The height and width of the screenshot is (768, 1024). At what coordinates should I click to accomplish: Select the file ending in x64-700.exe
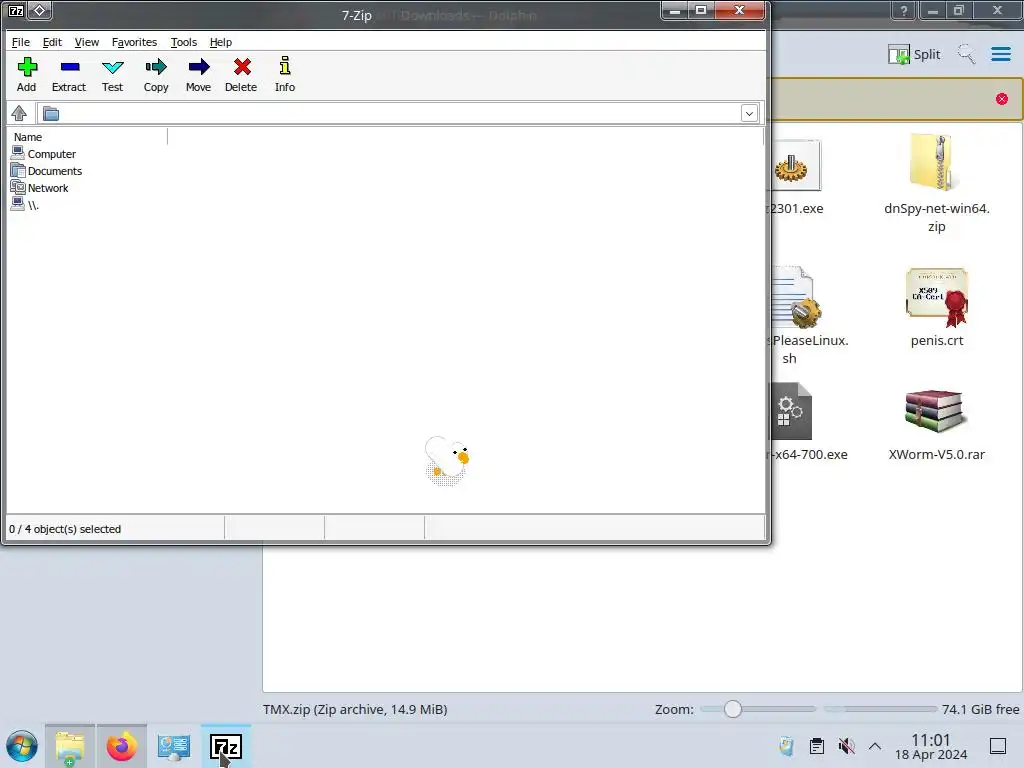coord(808,422)
